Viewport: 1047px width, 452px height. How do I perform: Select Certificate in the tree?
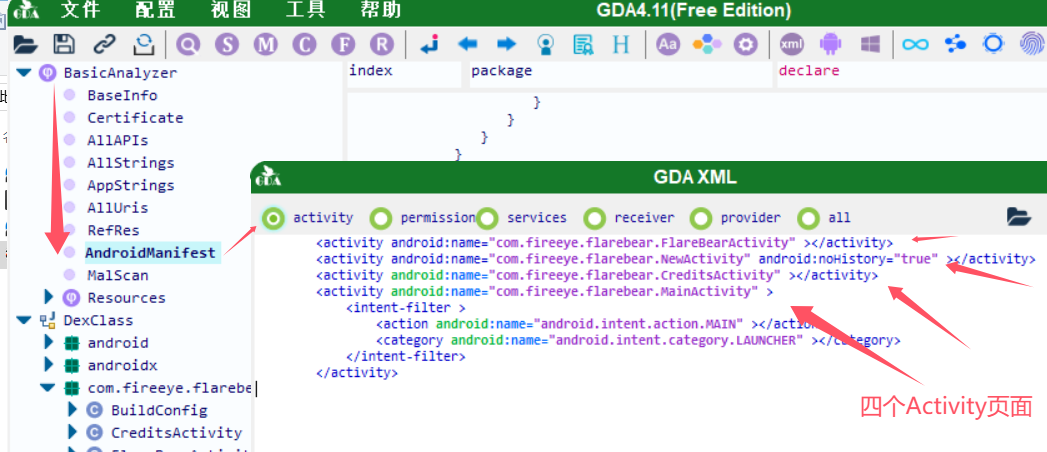click(x=135, y=118)
